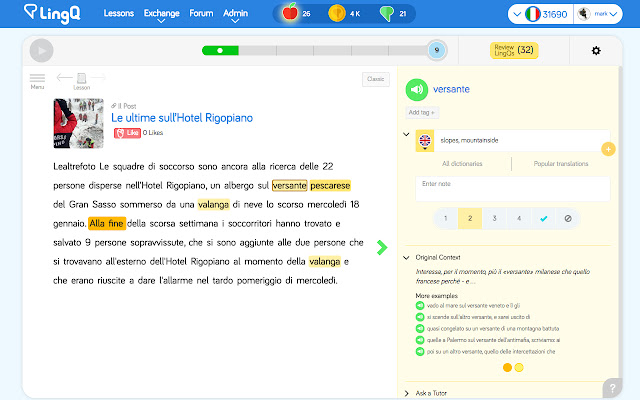Open the Lessons menu item
The width and height of the screenshot is (640, 400).
click(x=119, y=13)
